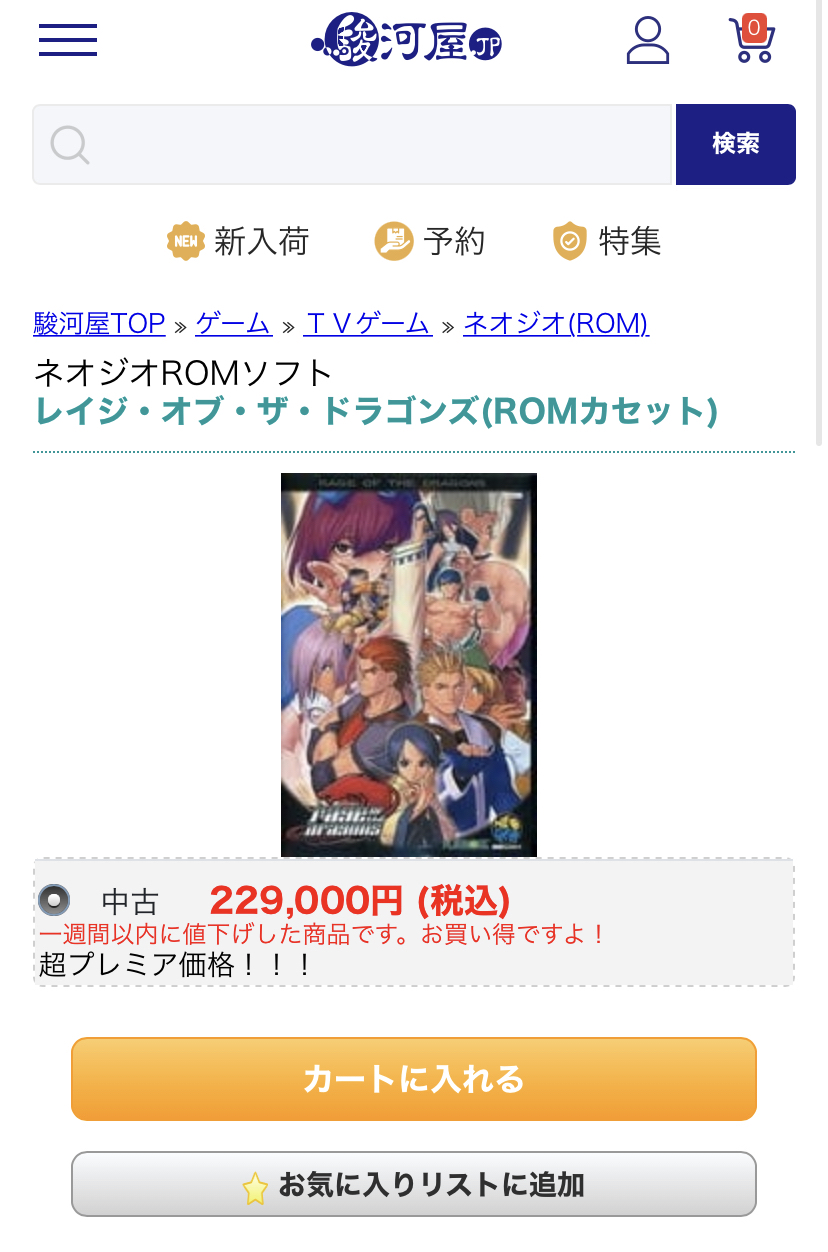Open the 特集 features shield icon
This screenshot has height=1252, width=828.
tap(570, 241)
